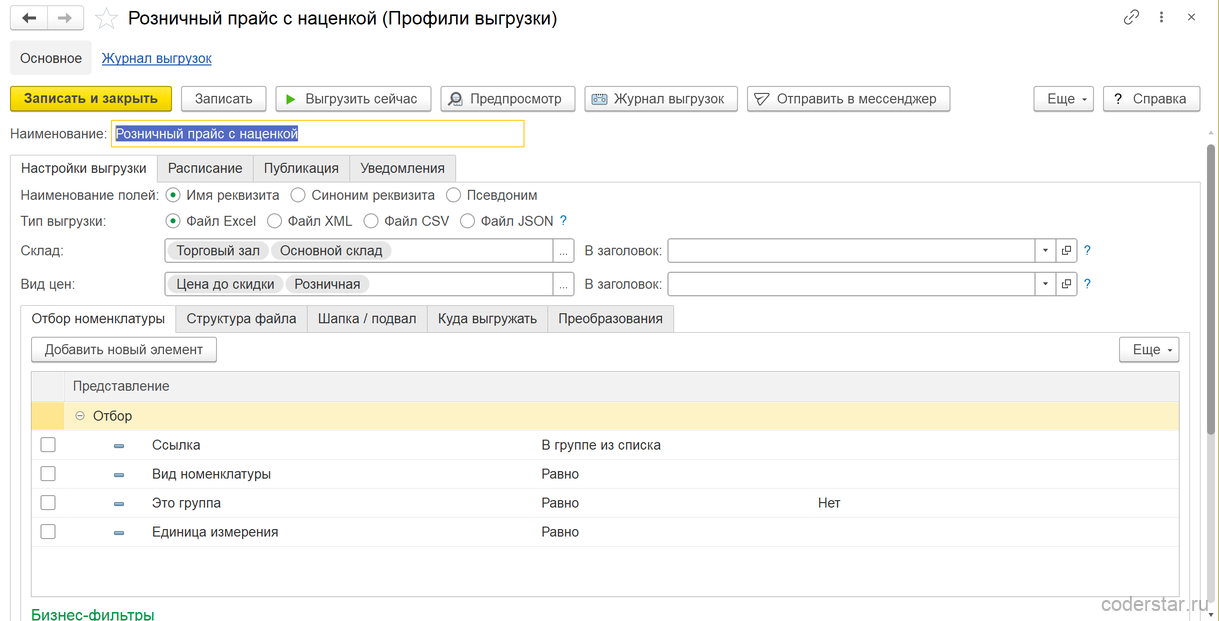Image resolution: width=1219 pixels, height=621 pixels.
Task: Switch to 'Публикация' tab
Action: 301,168
